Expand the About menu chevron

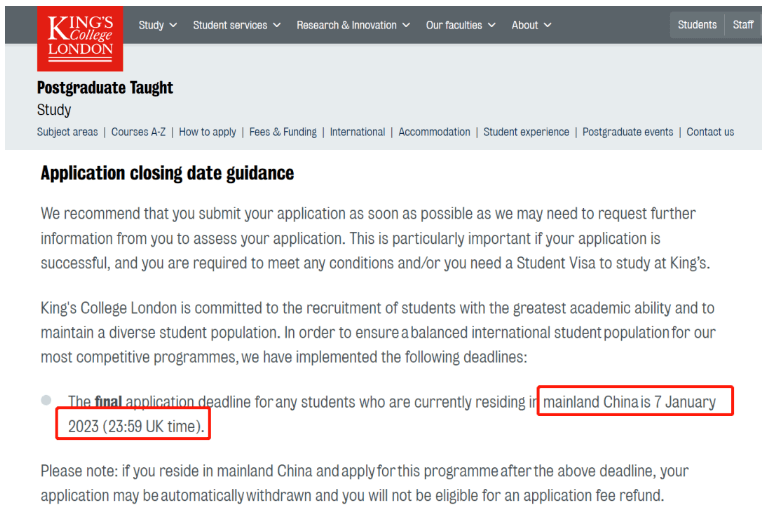(548, 25)
